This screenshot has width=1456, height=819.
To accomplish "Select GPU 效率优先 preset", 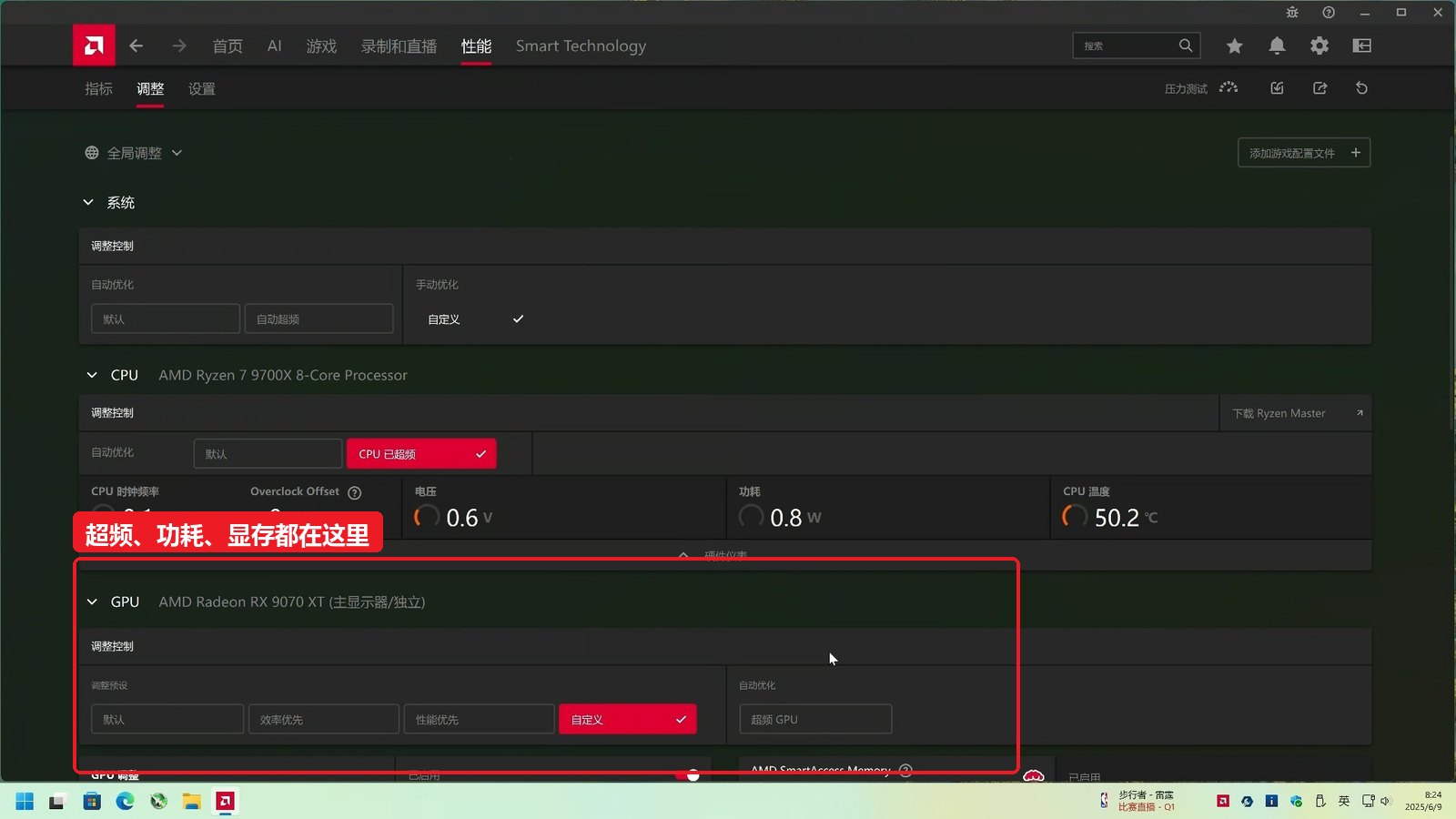I will [324, 720].
